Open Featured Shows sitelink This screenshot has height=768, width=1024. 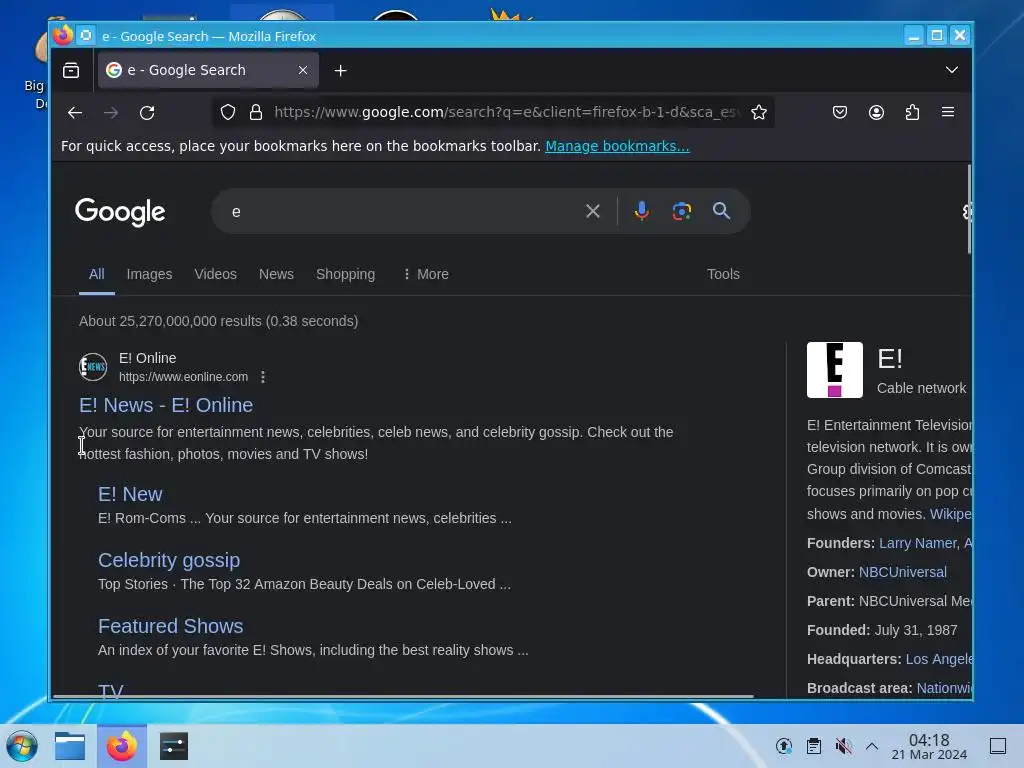coord(170,626)
